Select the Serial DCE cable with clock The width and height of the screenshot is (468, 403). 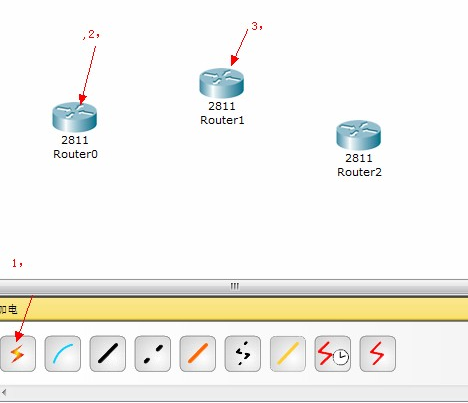[x=333, y=354]
